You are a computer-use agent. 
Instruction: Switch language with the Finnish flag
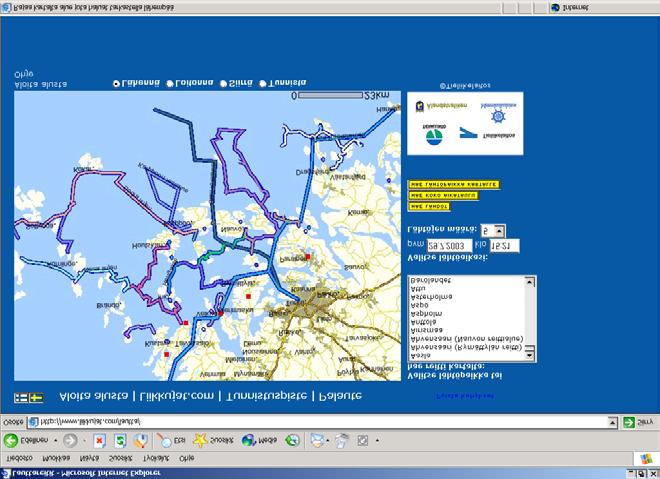tap(21, 397)
